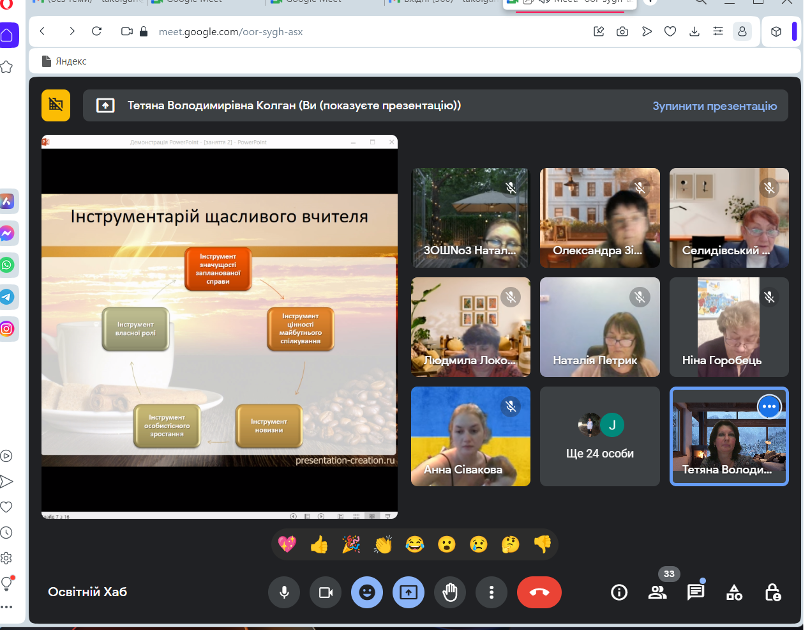Leave the call with red hang-up button
Screen dimensions: 805x630
539,593
